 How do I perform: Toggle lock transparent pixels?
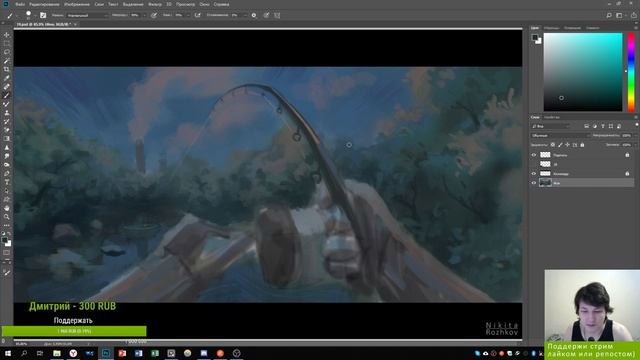[553, 144]
